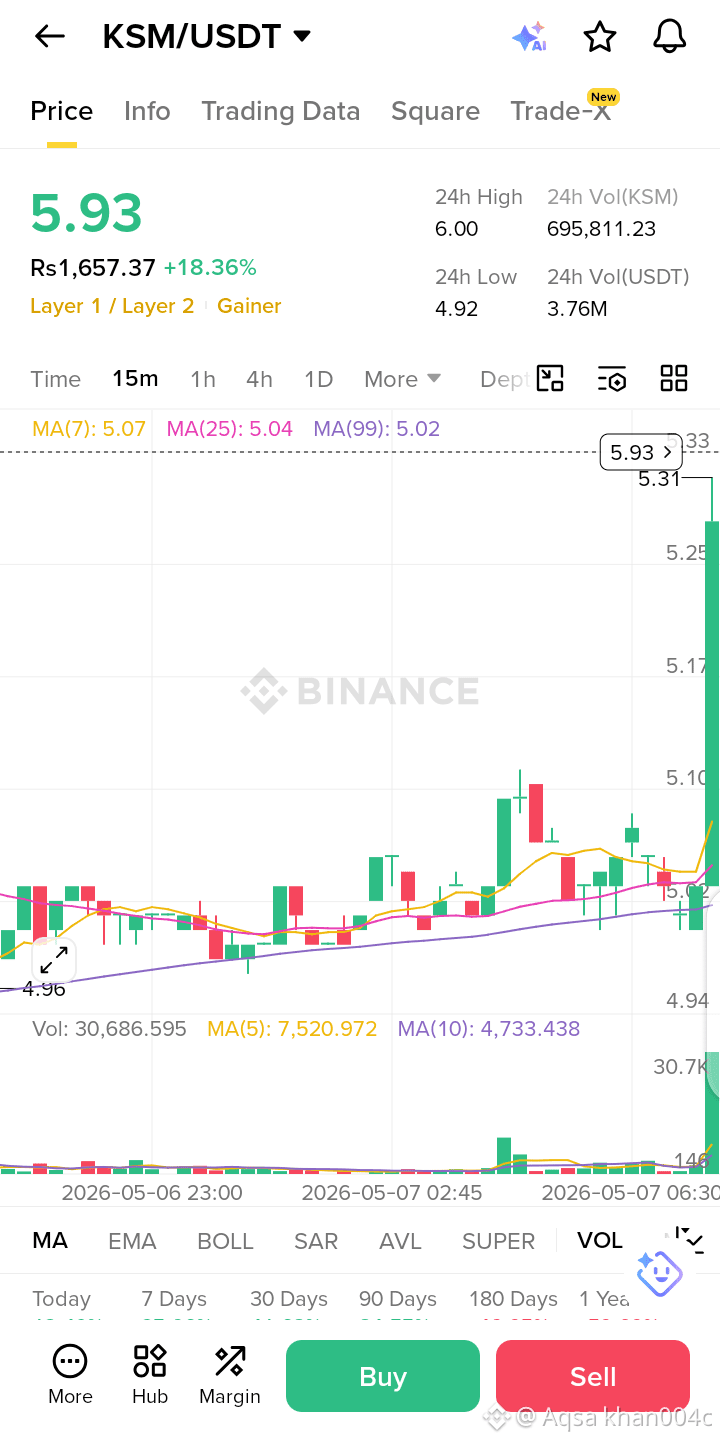Open the chart picture-in-picture icon
This screenshot has width=720, height=1442.
pos(550,378)
